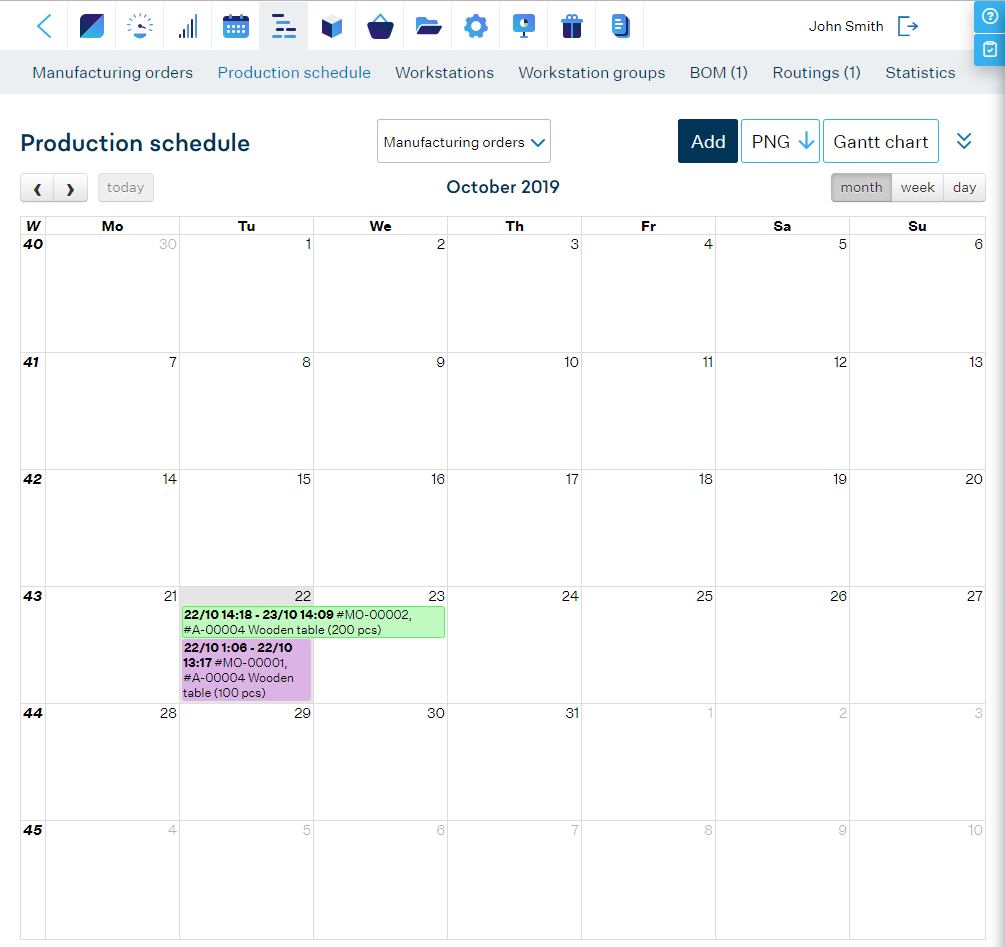
Task: Expand options with double chevron
Action: click(x=964, y=141)
